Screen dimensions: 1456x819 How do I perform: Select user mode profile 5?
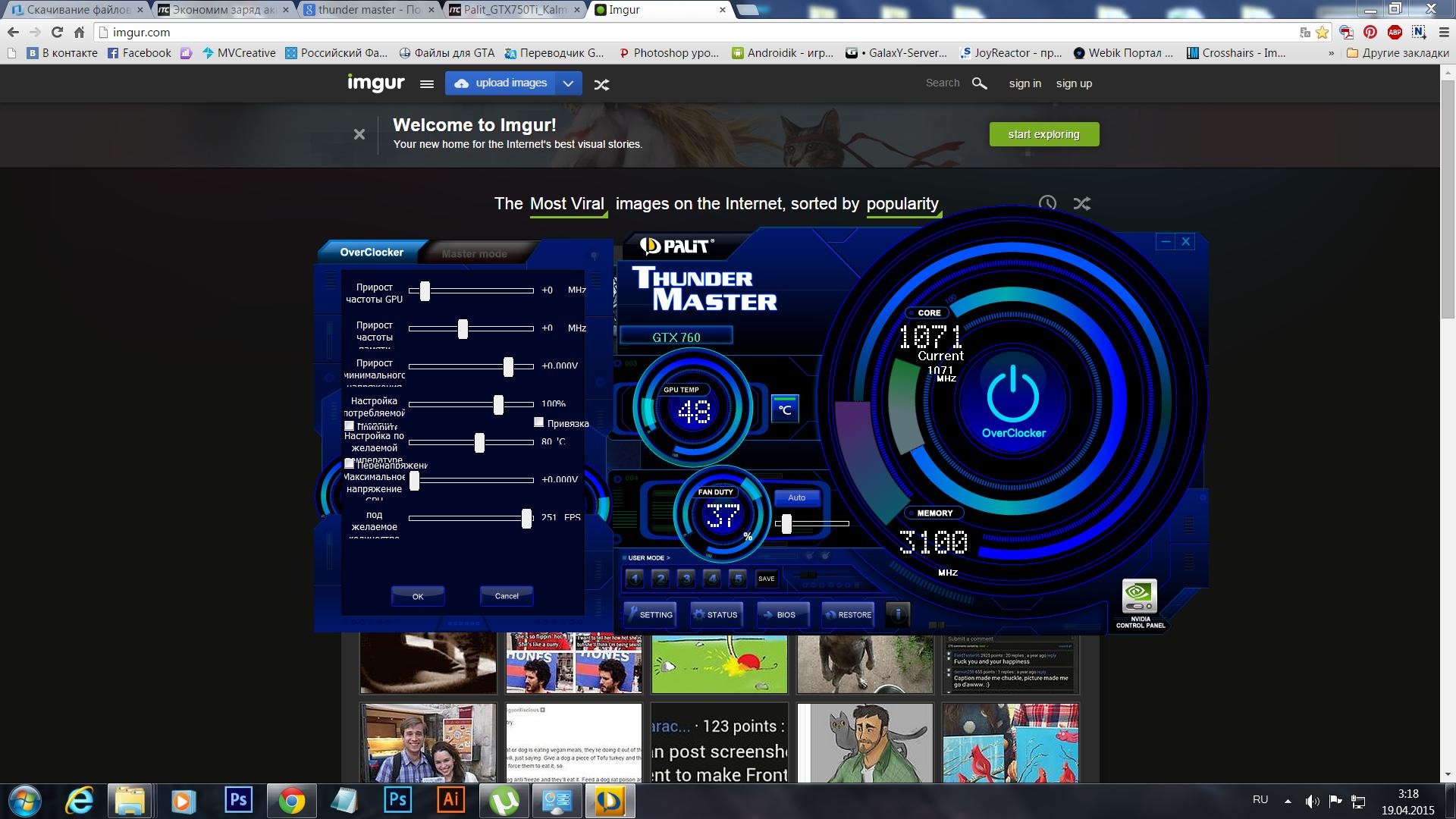(x=738, y=579)
